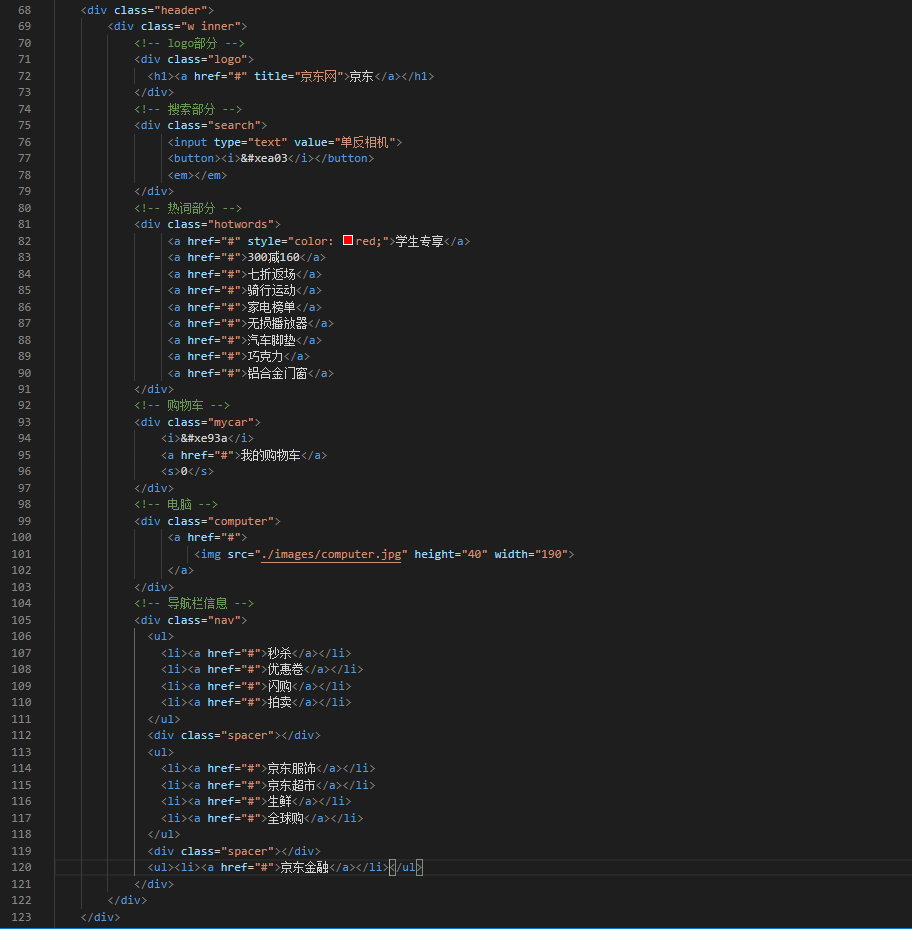Click the text '无损播放器' on line 87
Image resolution: width=912 pixels, height=929 pixels.
277,323
